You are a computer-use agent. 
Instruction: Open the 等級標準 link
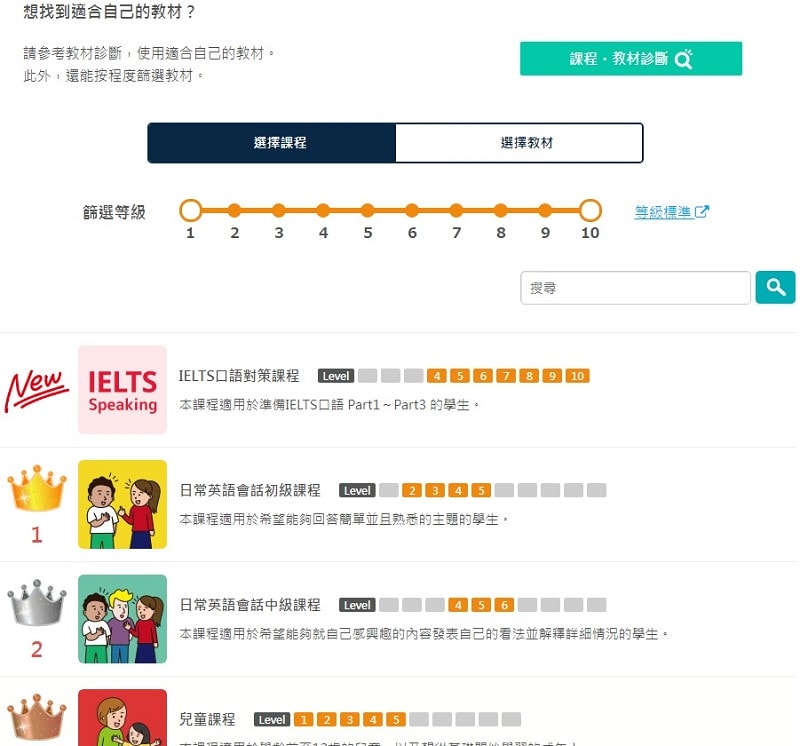coord(671,212)
